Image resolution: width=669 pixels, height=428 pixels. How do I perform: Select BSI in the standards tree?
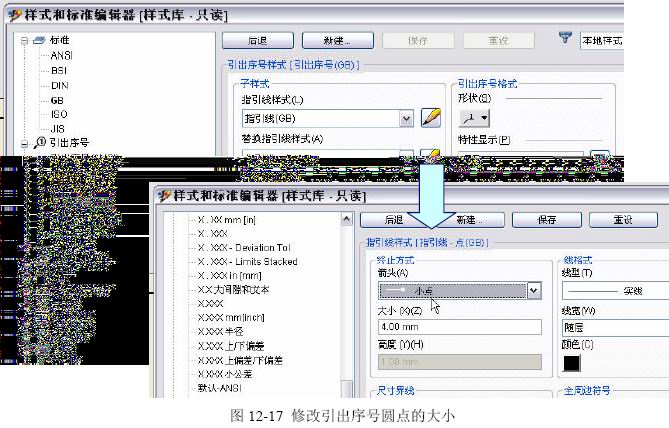(59, 70)
